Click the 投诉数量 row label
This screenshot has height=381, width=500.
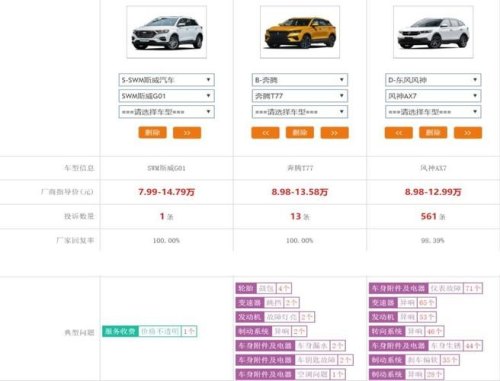click(79, 217)
